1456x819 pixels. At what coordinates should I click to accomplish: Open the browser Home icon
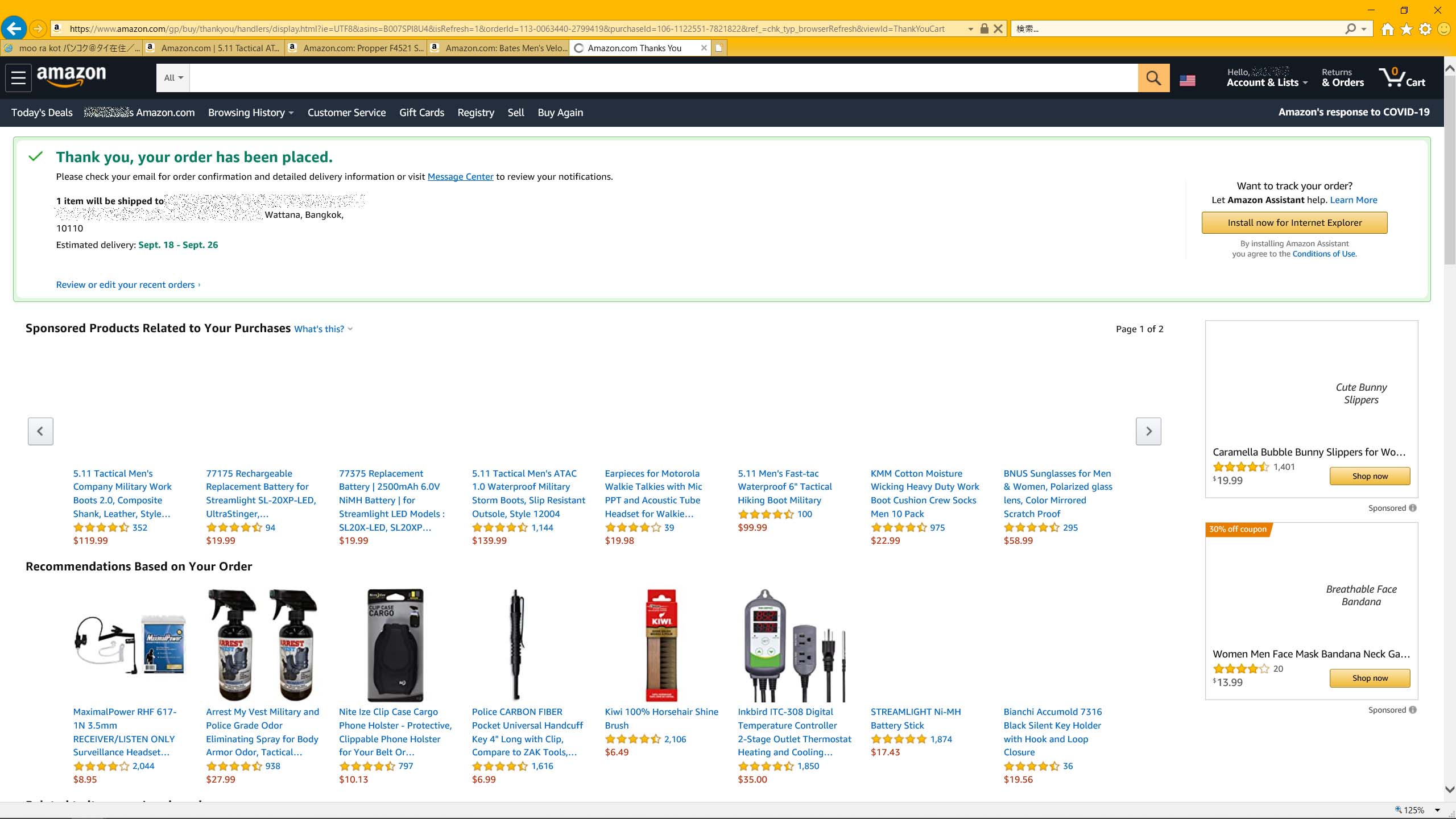[1387, 28]
